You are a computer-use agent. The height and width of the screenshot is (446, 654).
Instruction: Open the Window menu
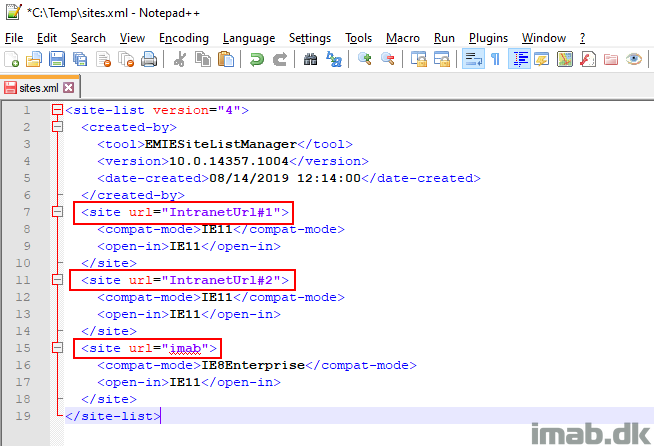[544, 38]
